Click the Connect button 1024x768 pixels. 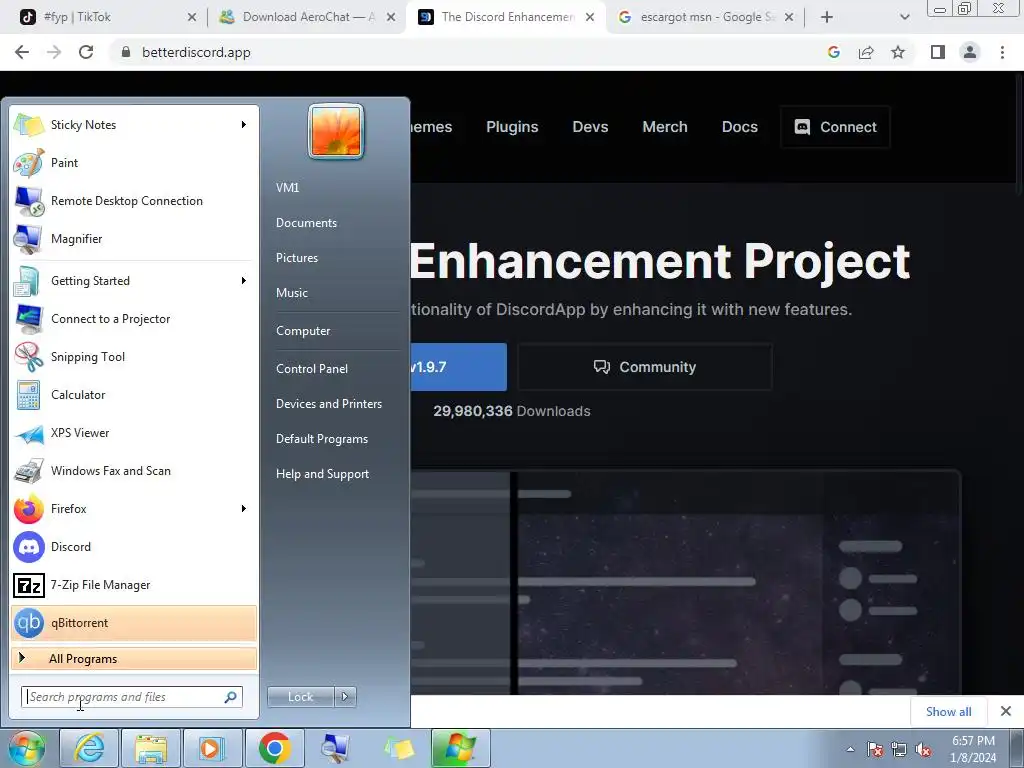coord(835,127)
